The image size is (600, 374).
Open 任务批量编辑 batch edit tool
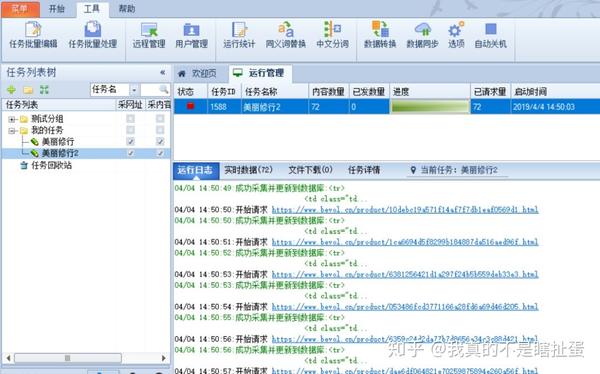33,35
